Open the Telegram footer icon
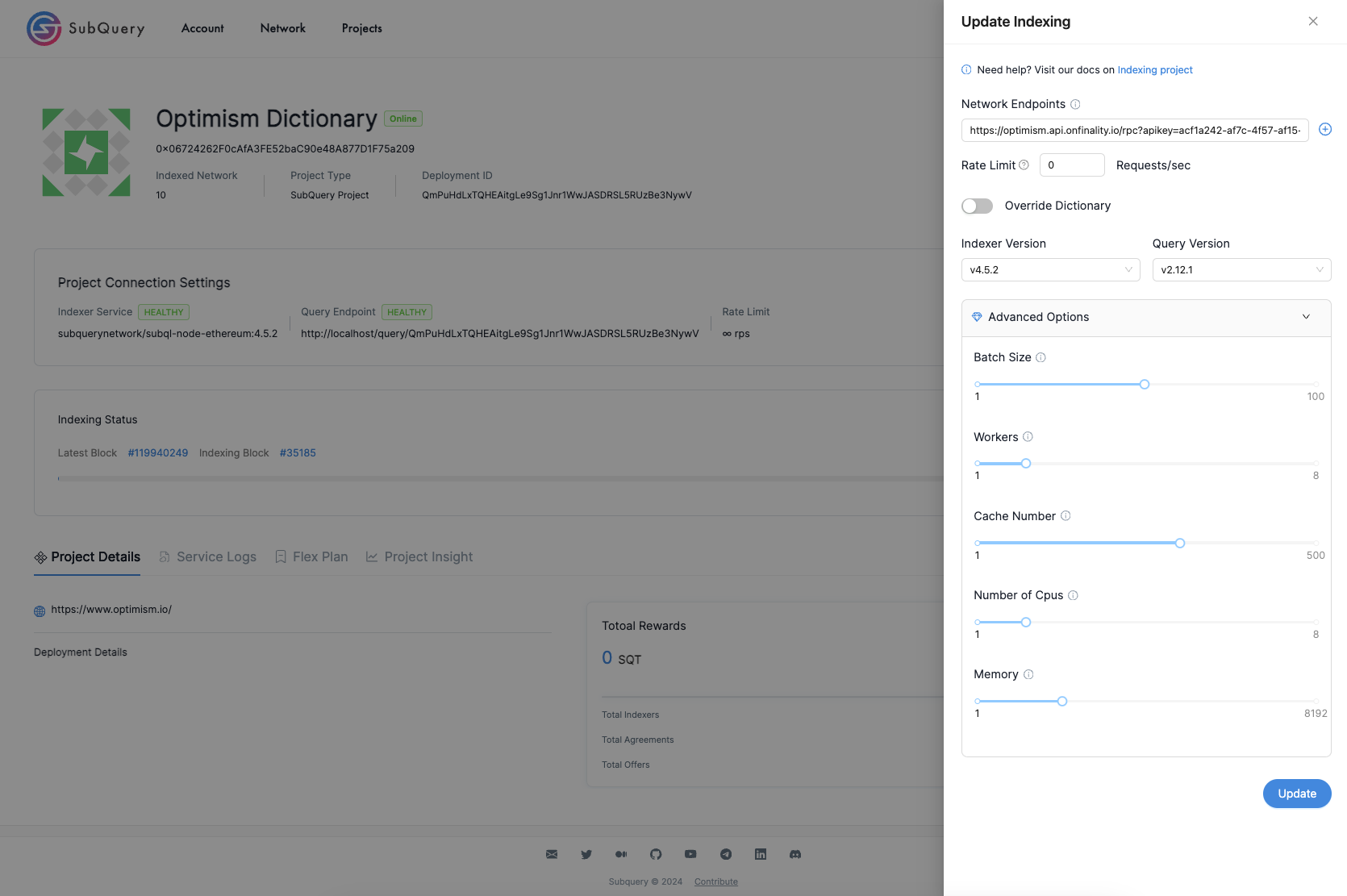This screenshot has width=1347, height=896. pyautogui.click(x=726, y=854)
